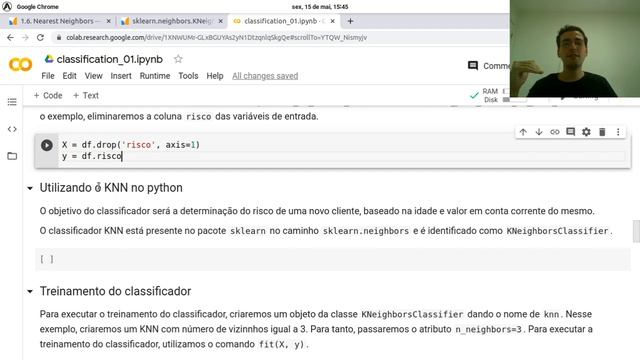Screen dimensions: 640x360
Task: Click the date and time in top bar
Action: tap(320, 7)
